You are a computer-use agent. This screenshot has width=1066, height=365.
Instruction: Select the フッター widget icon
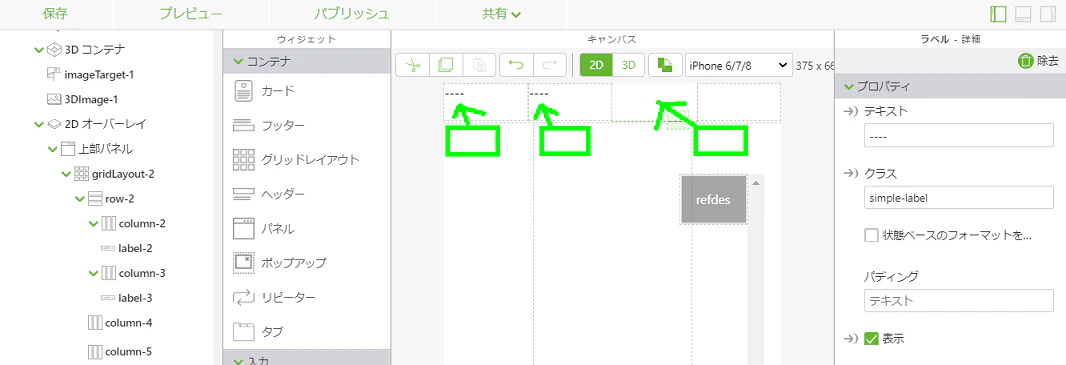click(x=243, y=125)
